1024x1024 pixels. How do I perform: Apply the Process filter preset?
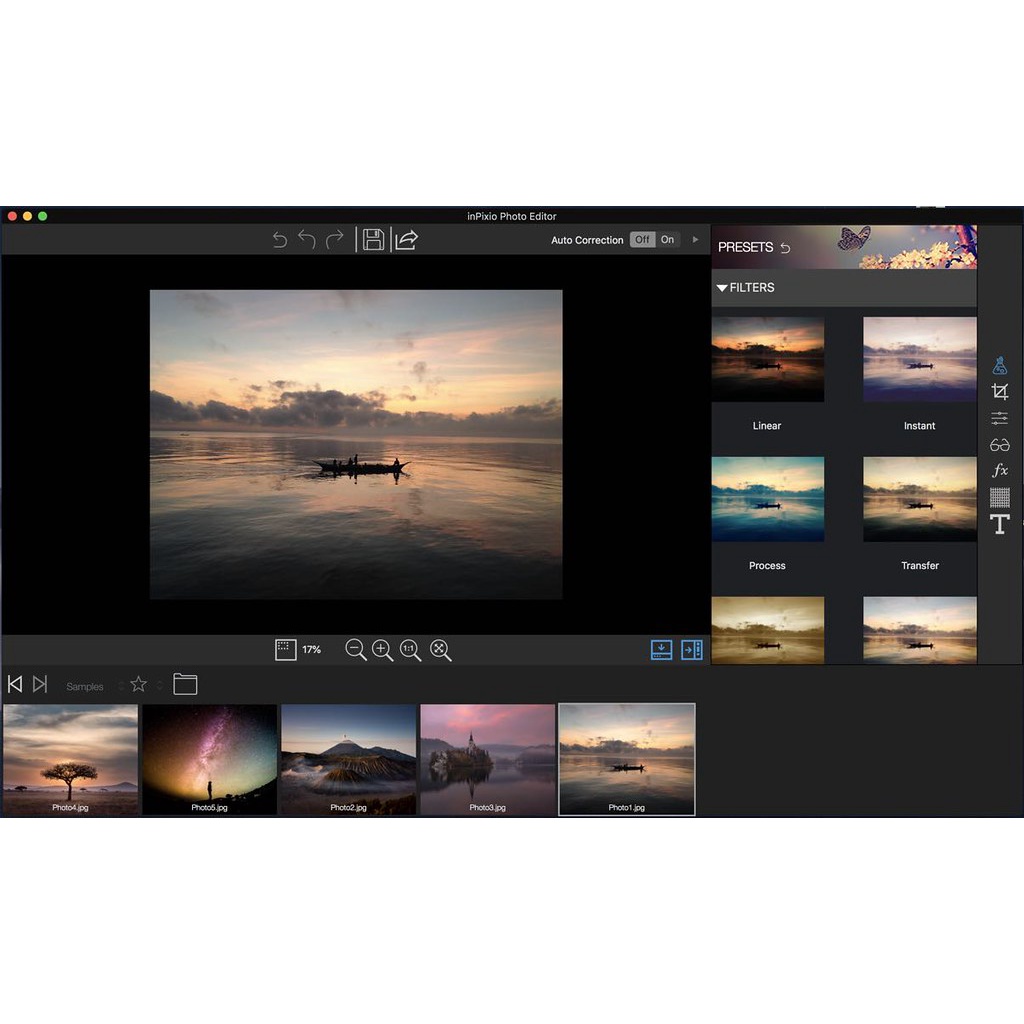pos(767,499)
